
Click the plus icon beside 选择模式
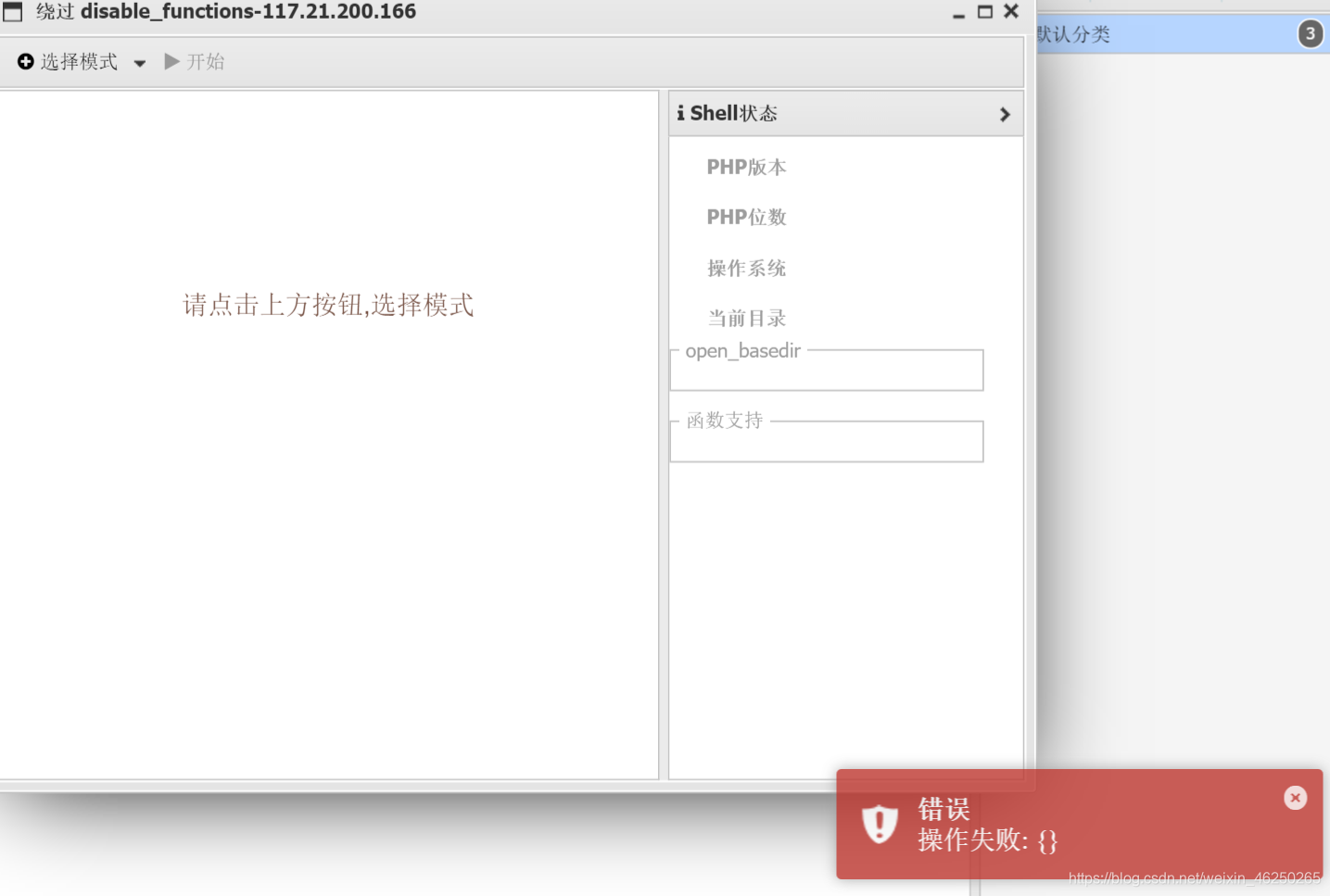click(26, 61)
